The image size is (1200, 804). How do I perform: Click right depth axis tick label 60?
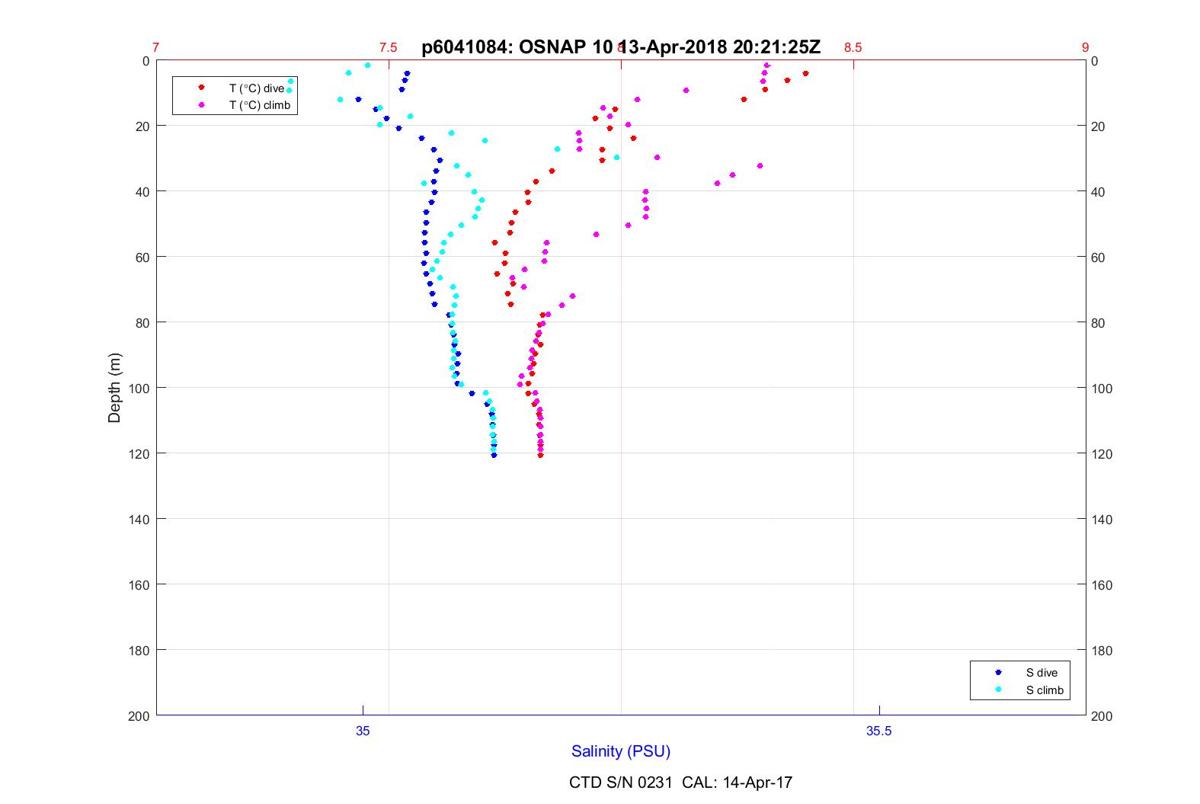click(1099, 257)
